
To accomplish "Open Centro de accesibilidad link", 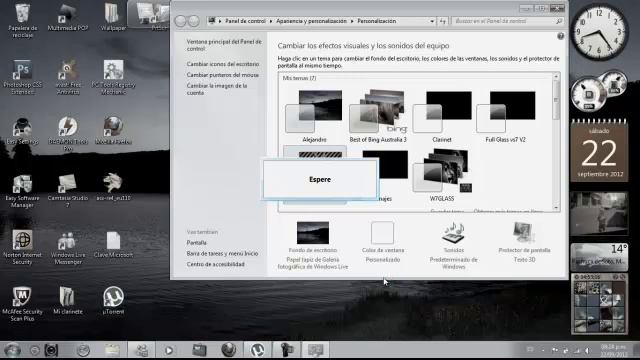I will pos(216,264).
